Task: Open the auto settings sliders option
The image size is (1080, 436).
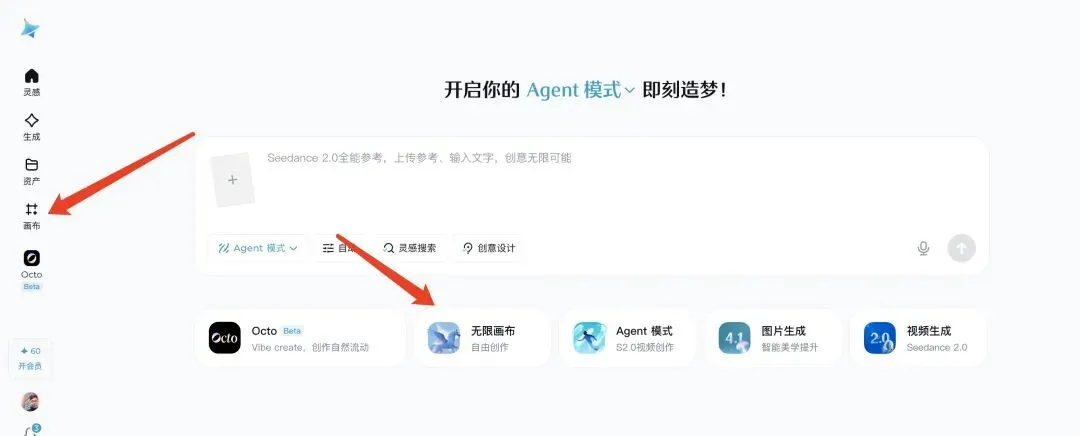Action: tap(340, 248)
